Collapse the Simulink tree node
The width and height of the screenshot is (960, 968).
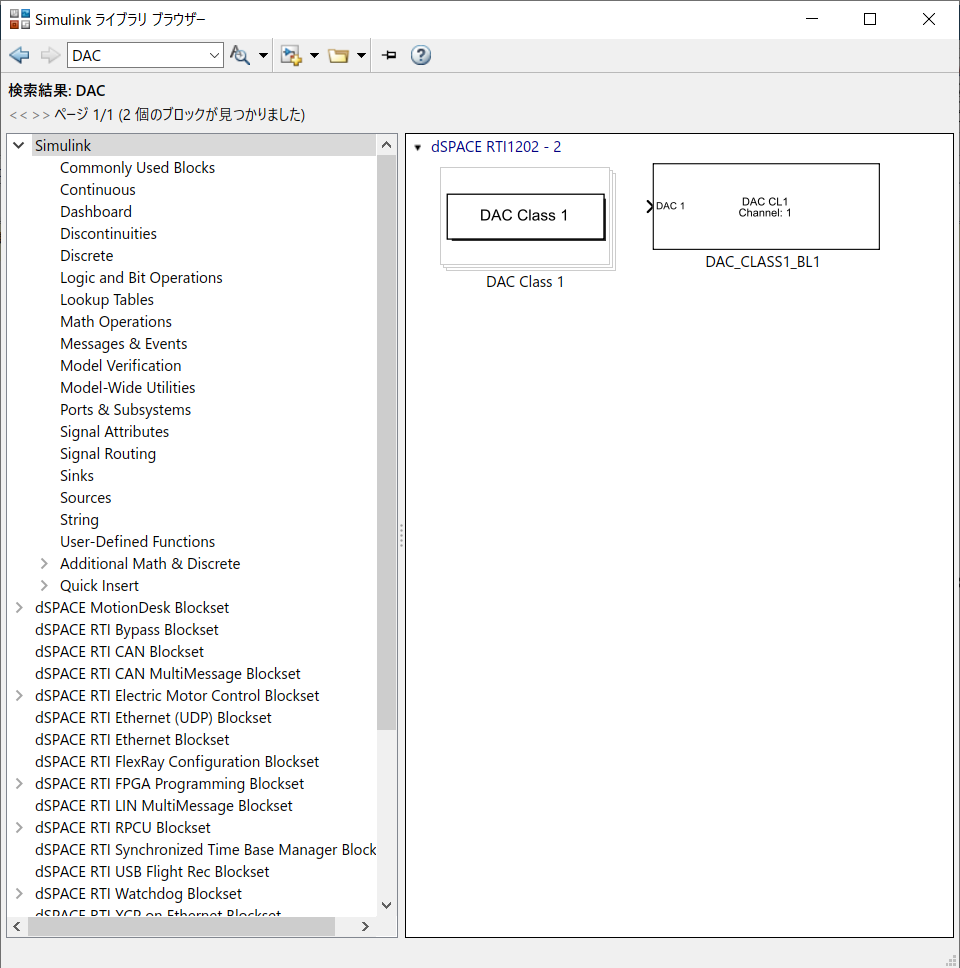point(18,144)
